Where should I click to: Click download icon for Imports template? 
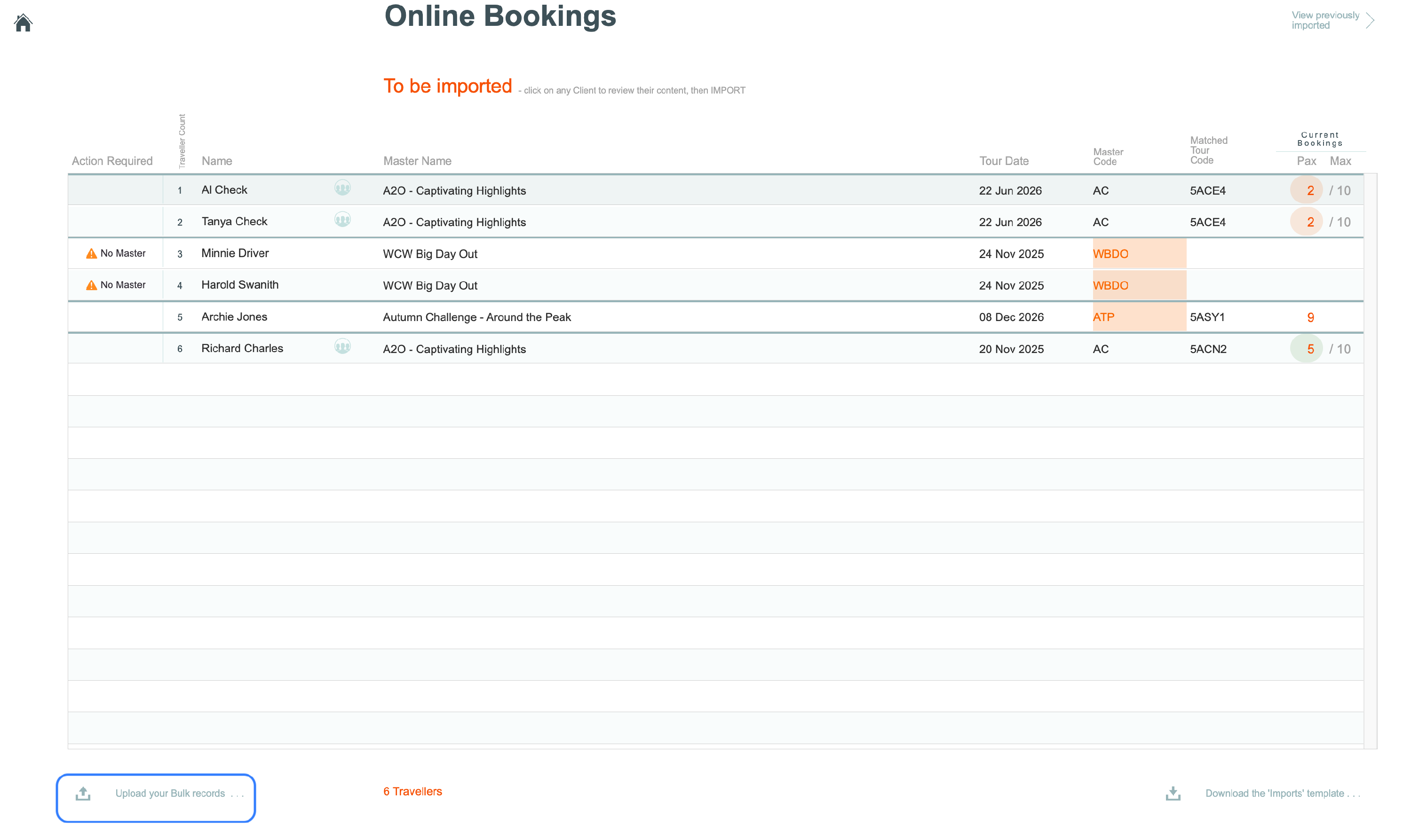tap(1173, 793)
